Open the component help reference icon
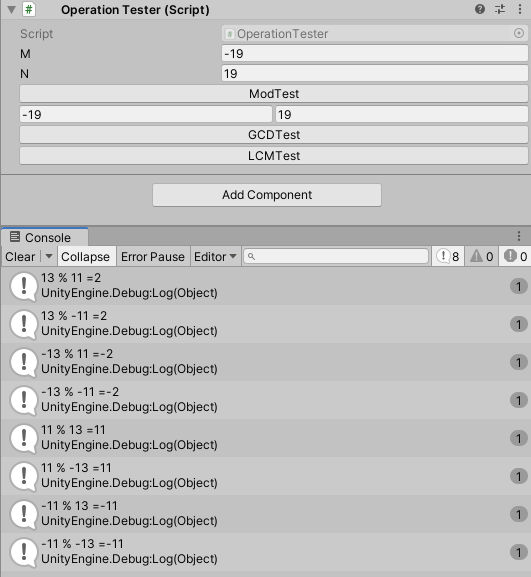This screenshot has width=531, height=577. (x=479, y=9)
